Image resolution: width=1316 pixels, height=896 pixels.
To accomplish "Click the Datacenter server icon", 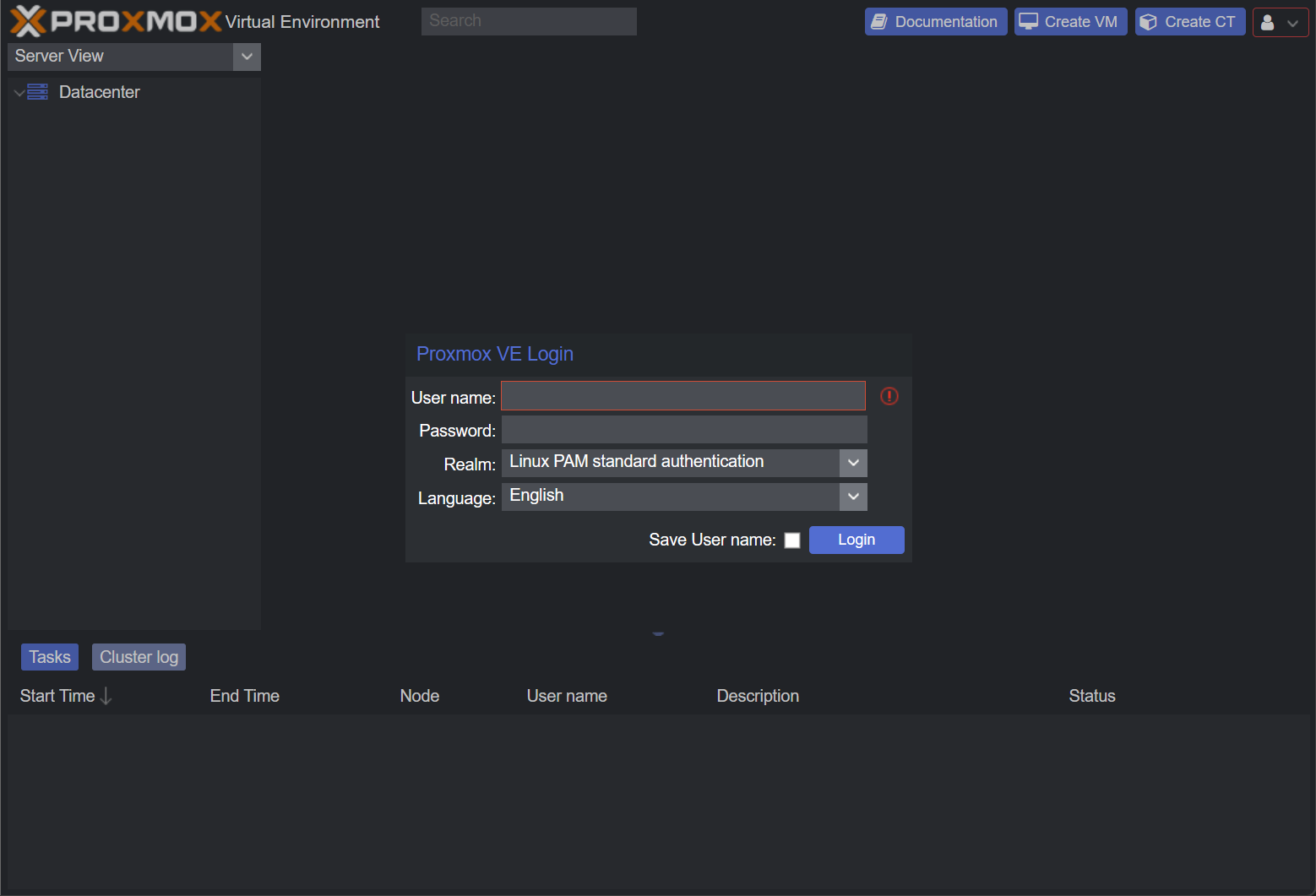I will (x=37, y=92).
